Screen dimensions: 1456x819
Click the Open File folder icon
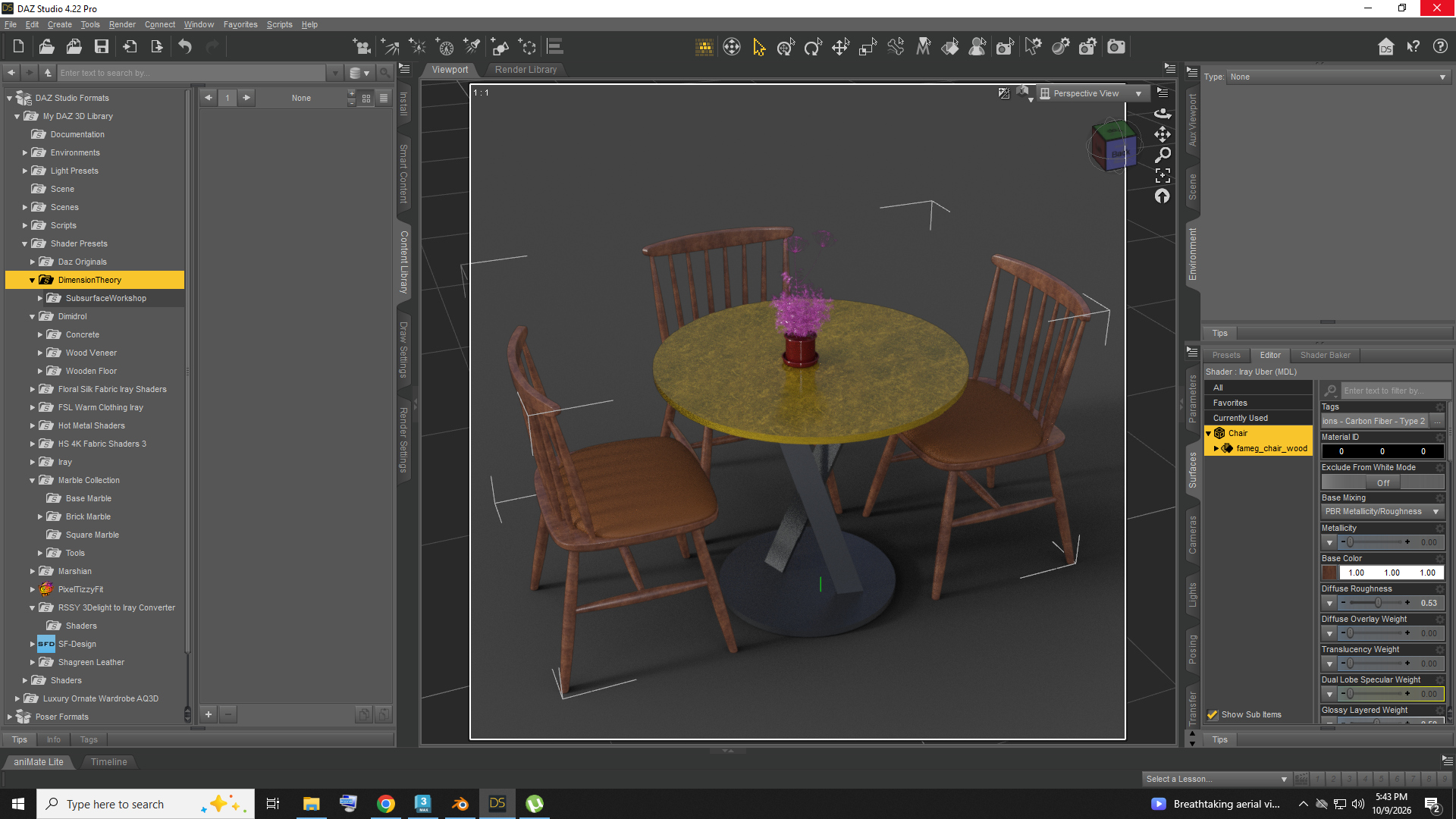[46, 47]
